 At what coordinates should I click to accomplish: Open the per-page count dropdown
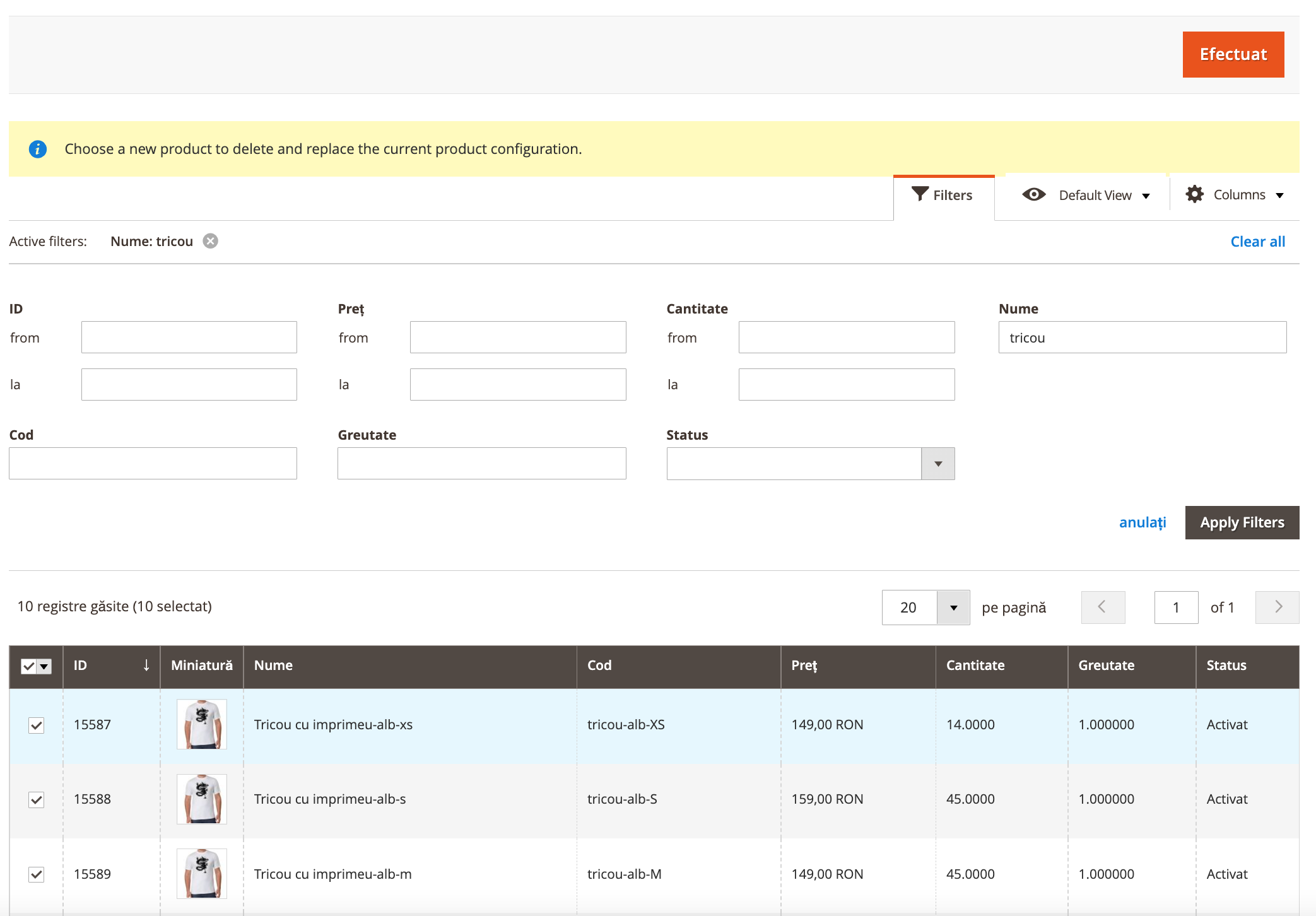[953, 608]
